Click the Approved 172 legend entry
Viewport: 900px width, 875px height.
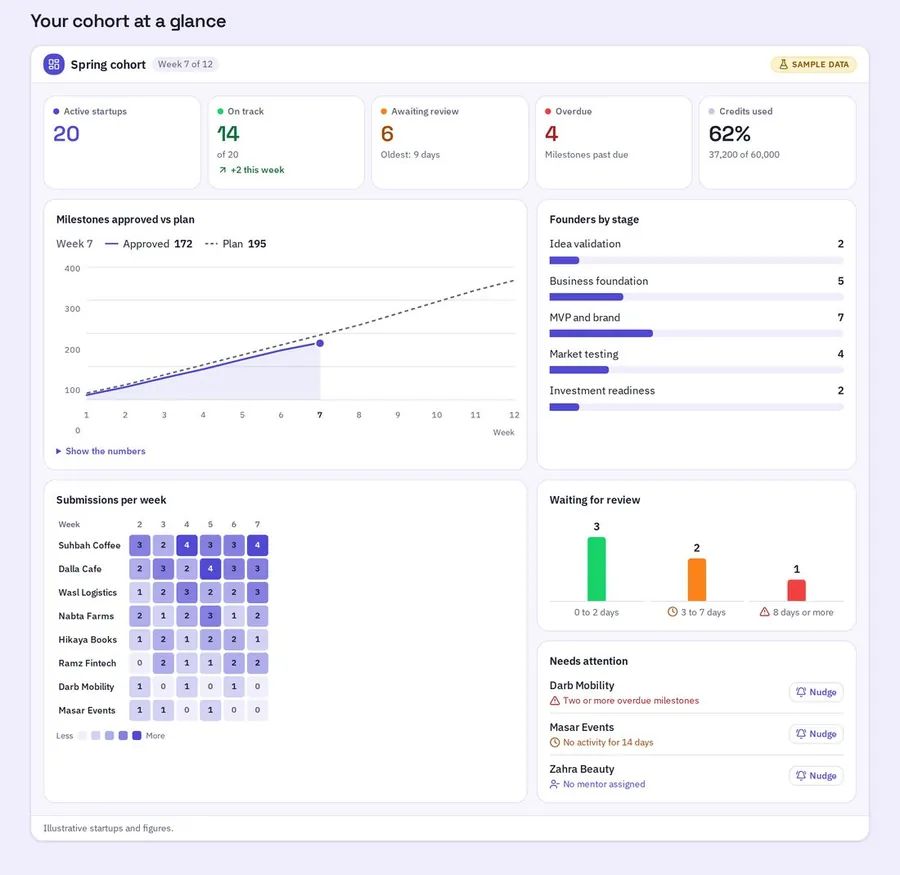149,244
